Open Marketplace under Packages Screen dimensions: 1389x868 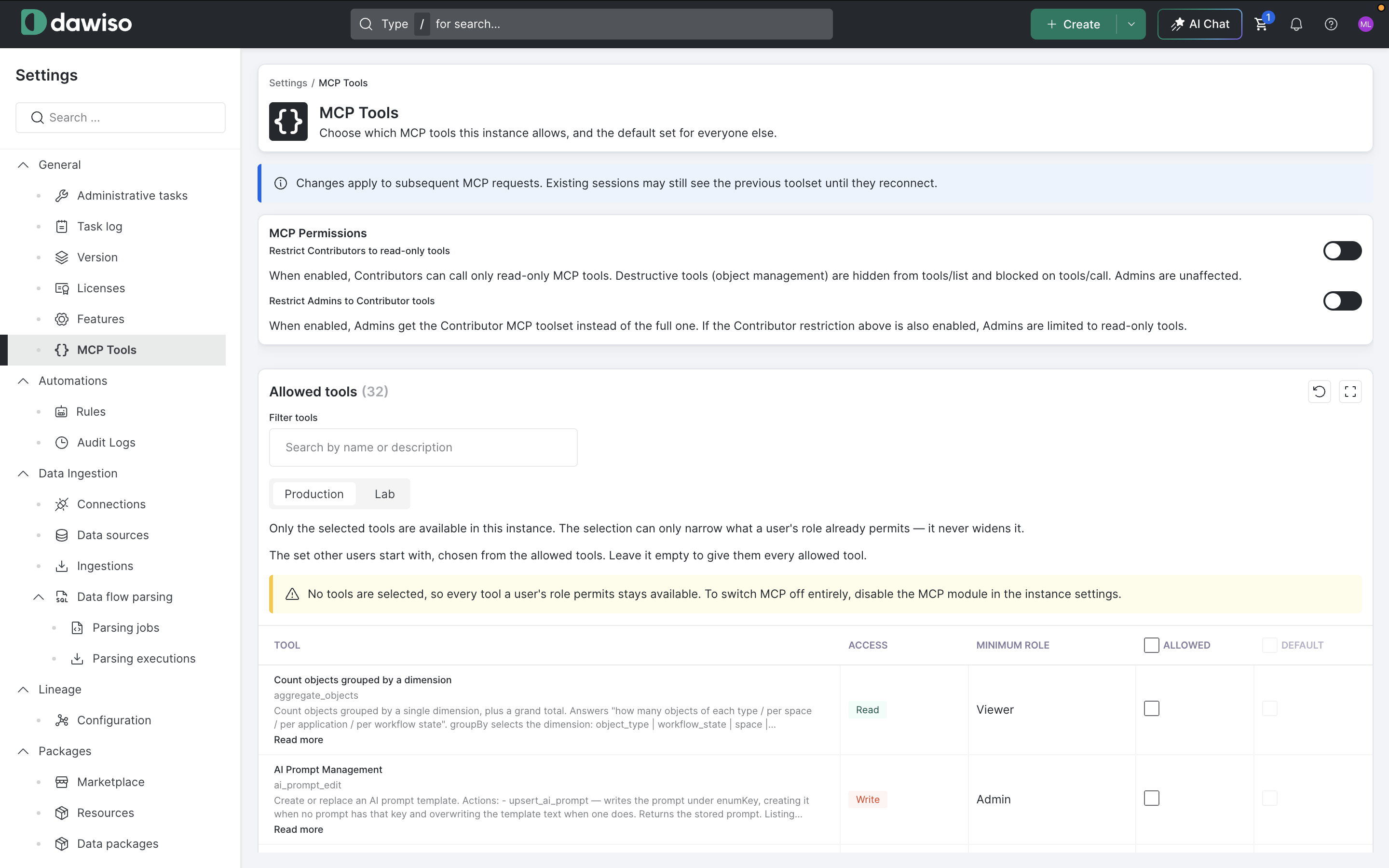point(110,782)
